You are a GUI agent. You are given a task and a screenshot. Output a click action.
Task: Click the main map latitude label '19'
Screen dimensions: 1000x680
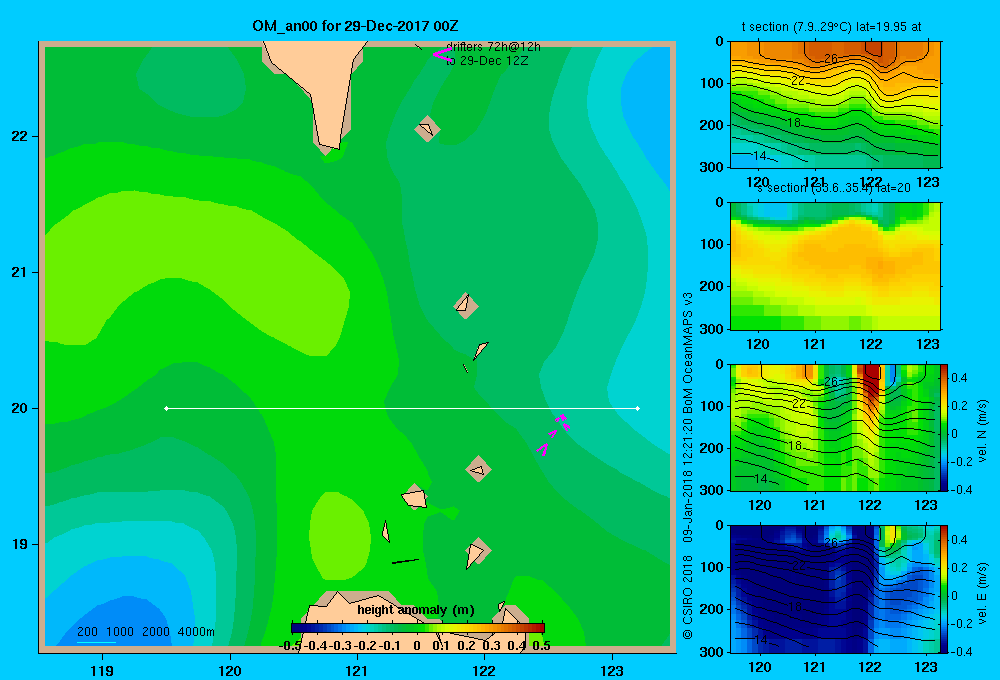tap(20, 544)
